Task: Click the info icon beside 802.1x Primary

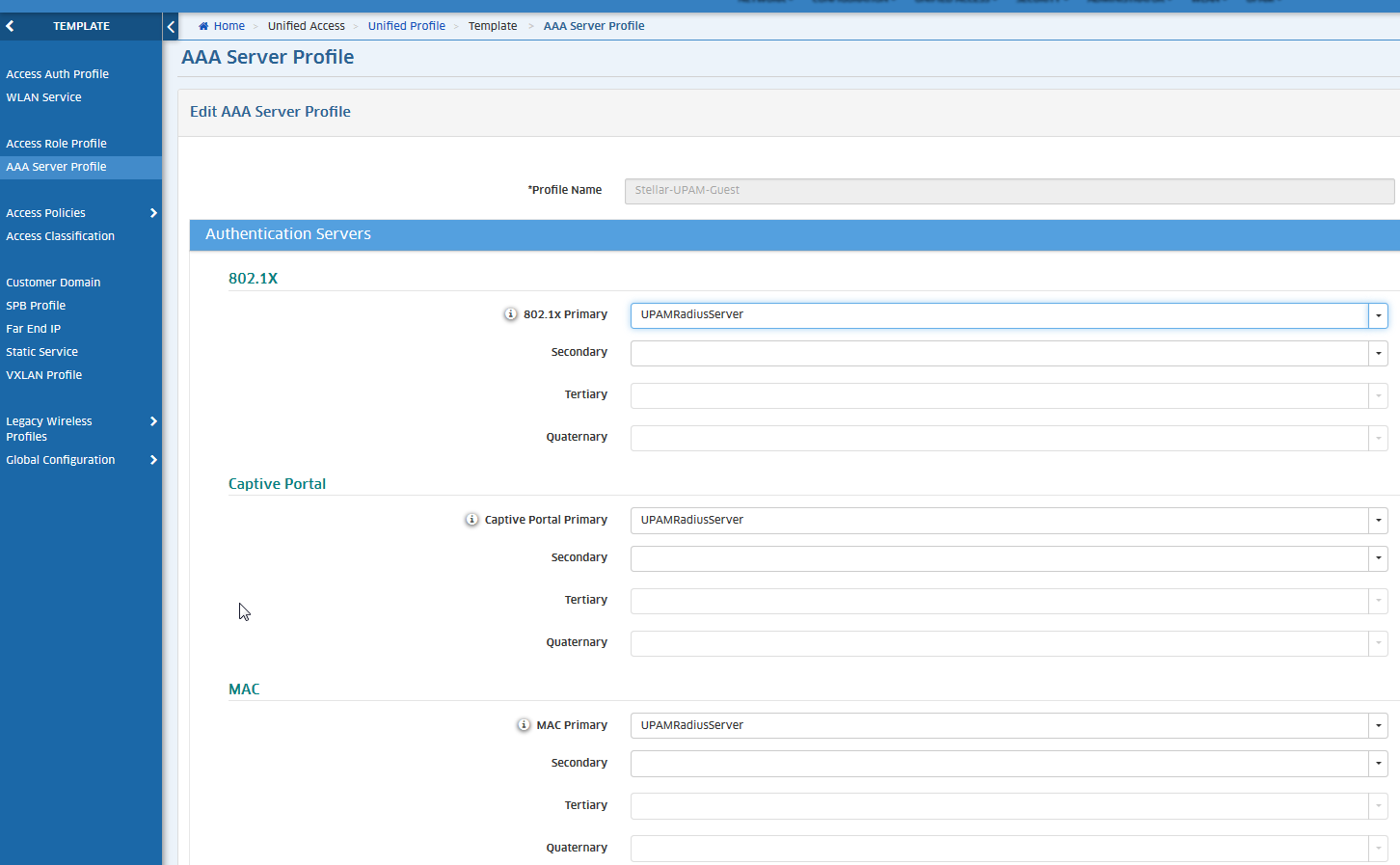Action: tap(511, 314)
